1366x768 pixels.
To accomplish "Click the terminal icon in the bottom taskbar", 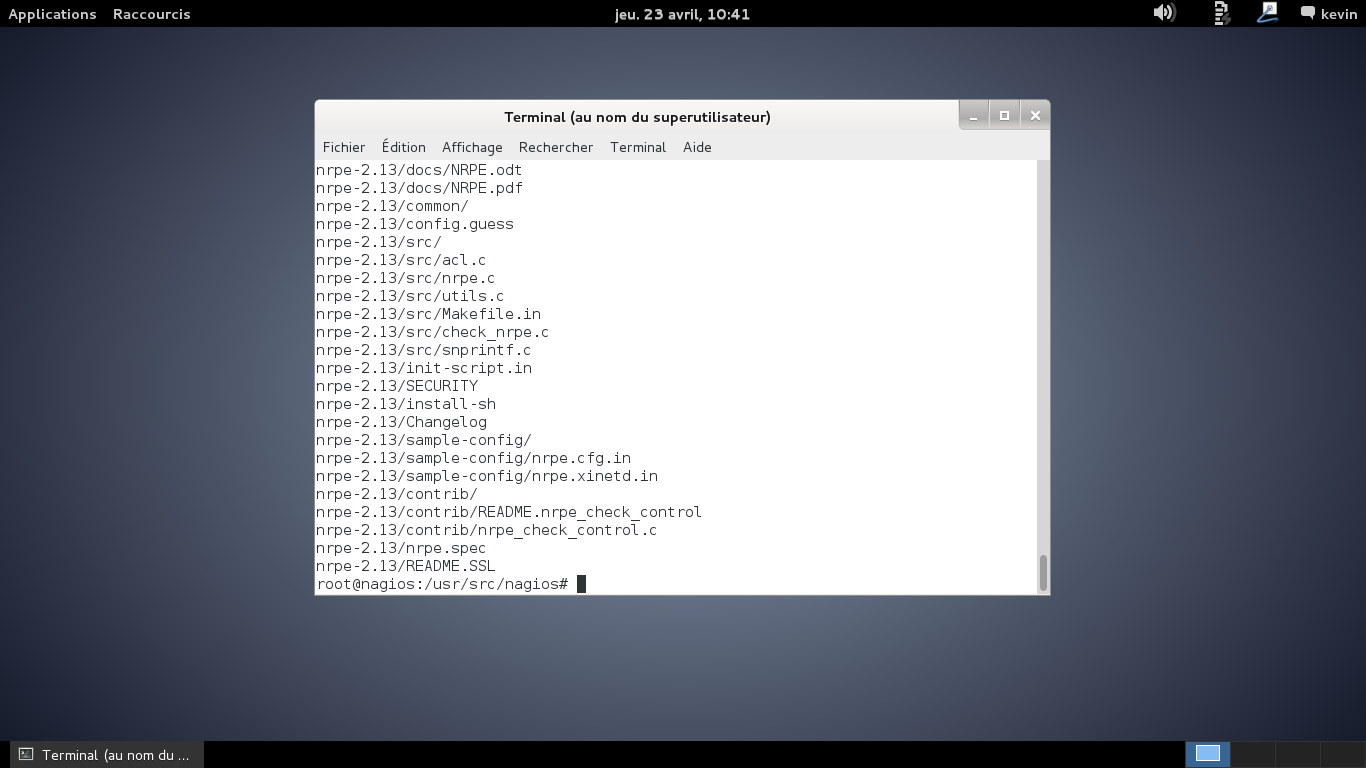I will pos(26,755).
